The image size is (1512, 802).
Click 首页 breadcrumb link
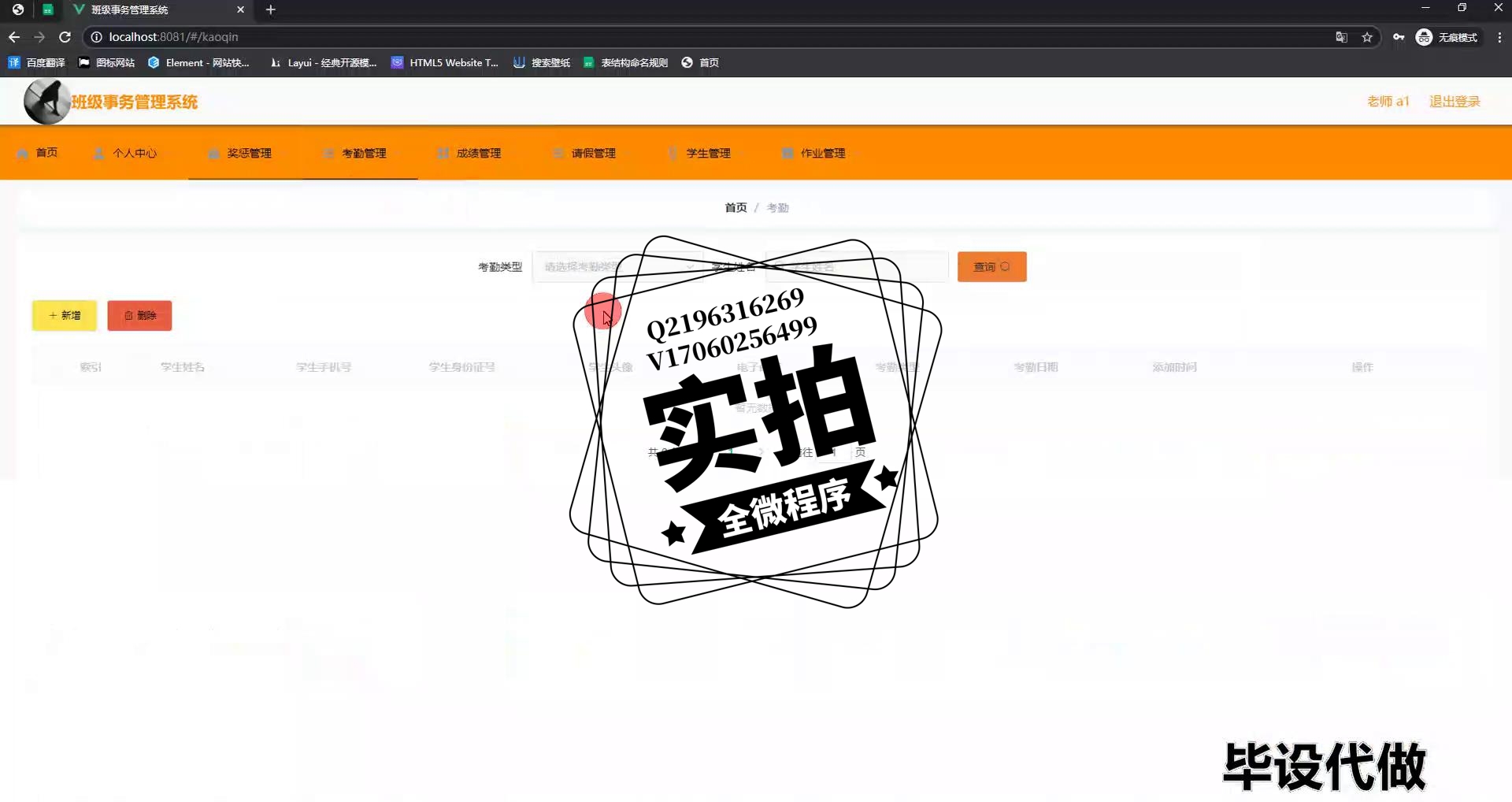tap(736, 207)
